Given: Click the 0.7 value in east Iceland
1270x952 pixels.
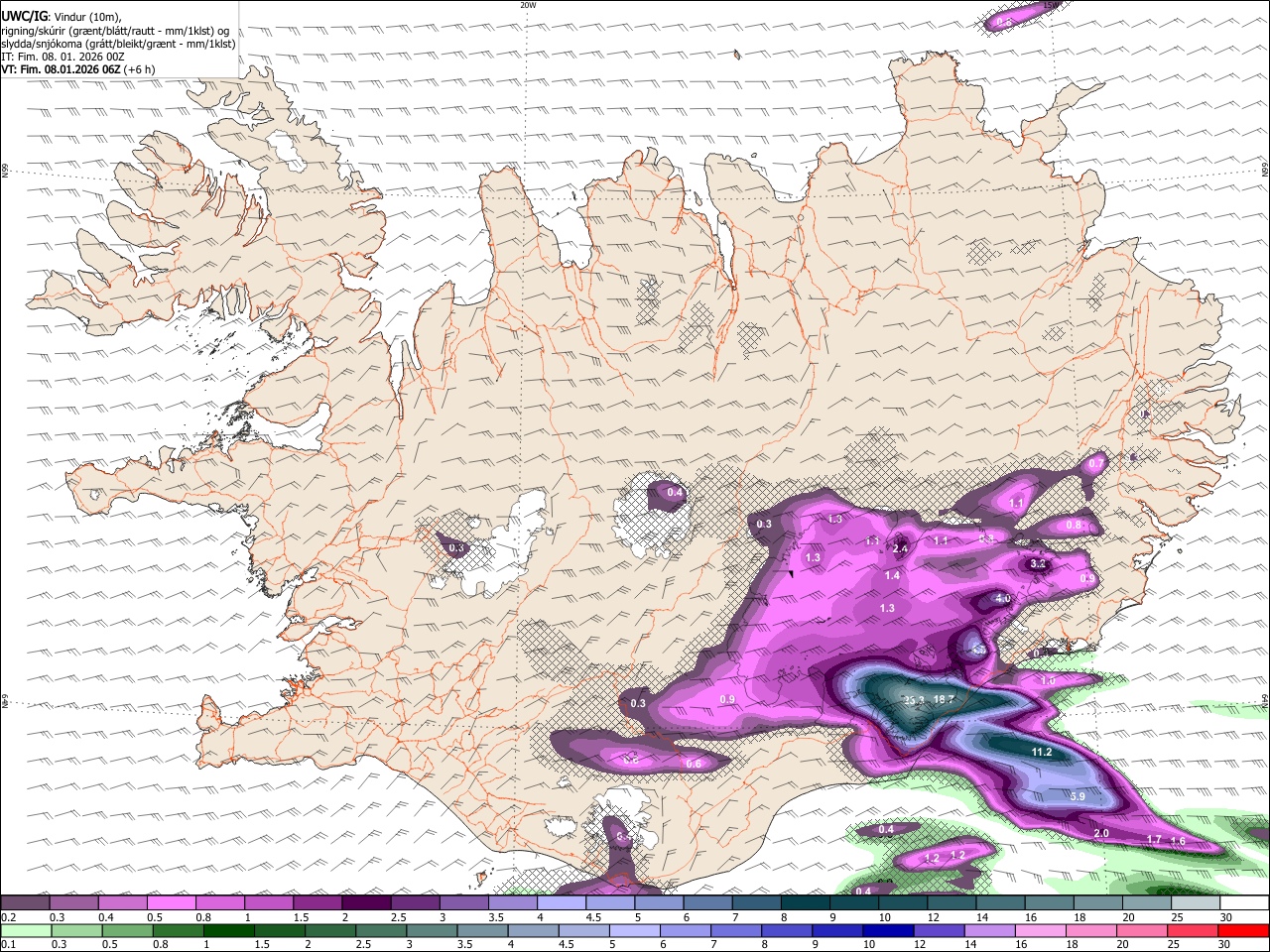Looking at the screenshot, I should 1096,463.
